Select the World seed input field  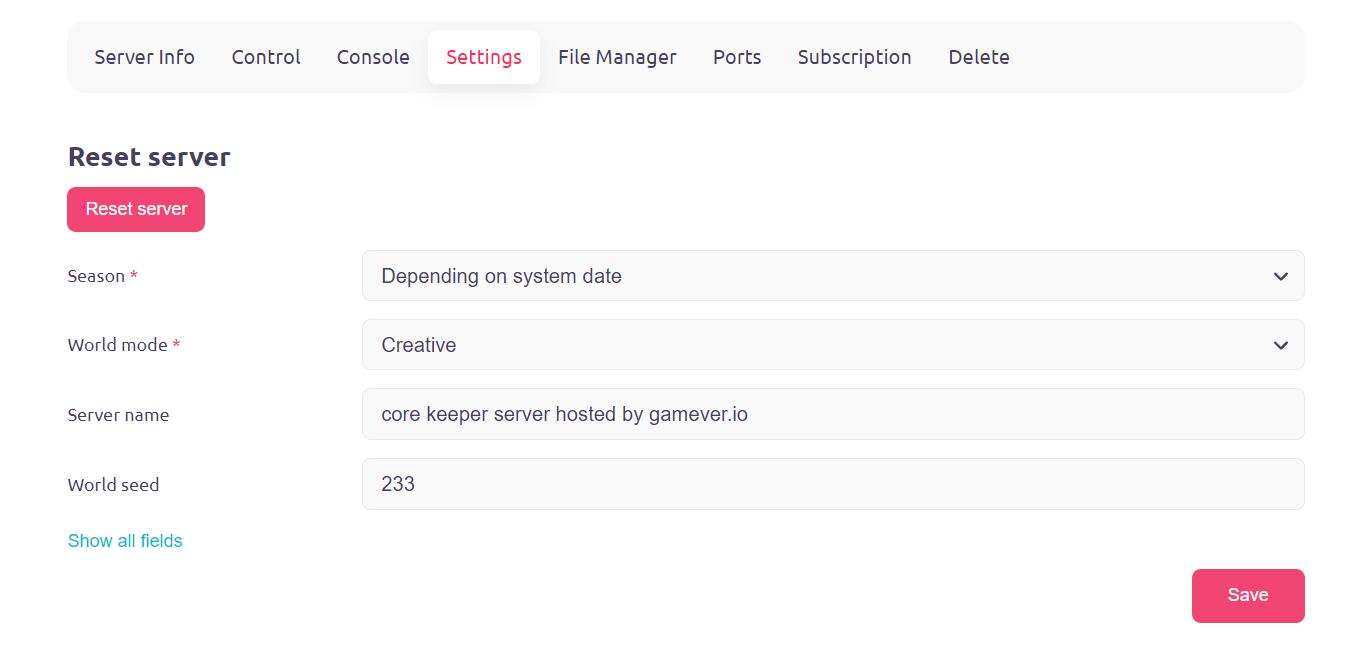[833, 483]
